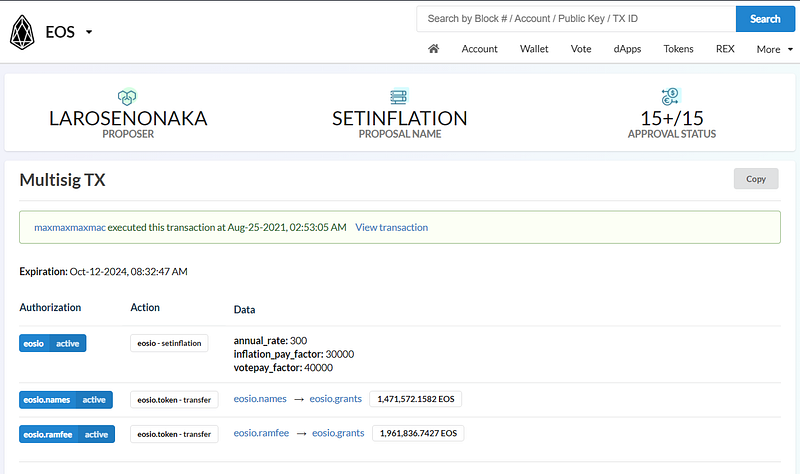The height and width of the screenshot is (474, 800).
Task: Click the Expiration date Oct-12-2024 text
Action: click(129, 271)
